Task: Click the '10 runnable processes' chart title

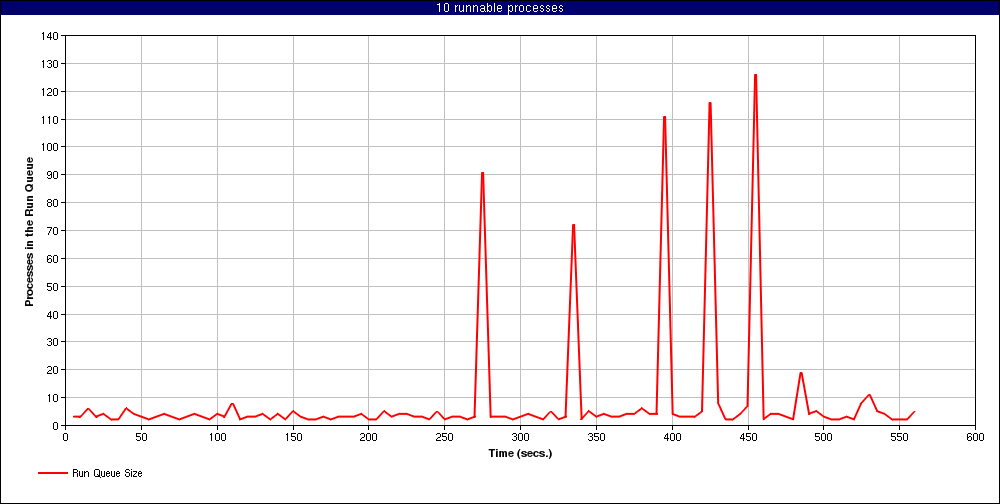Action: [499, 8]
